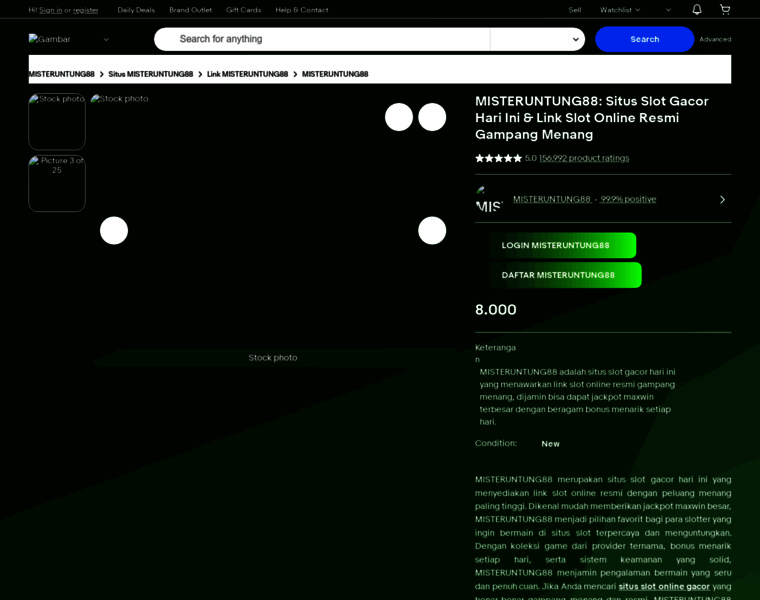Select the first Stock photo thumbnail
Viewport: 760px width, 600px height.
57,122
